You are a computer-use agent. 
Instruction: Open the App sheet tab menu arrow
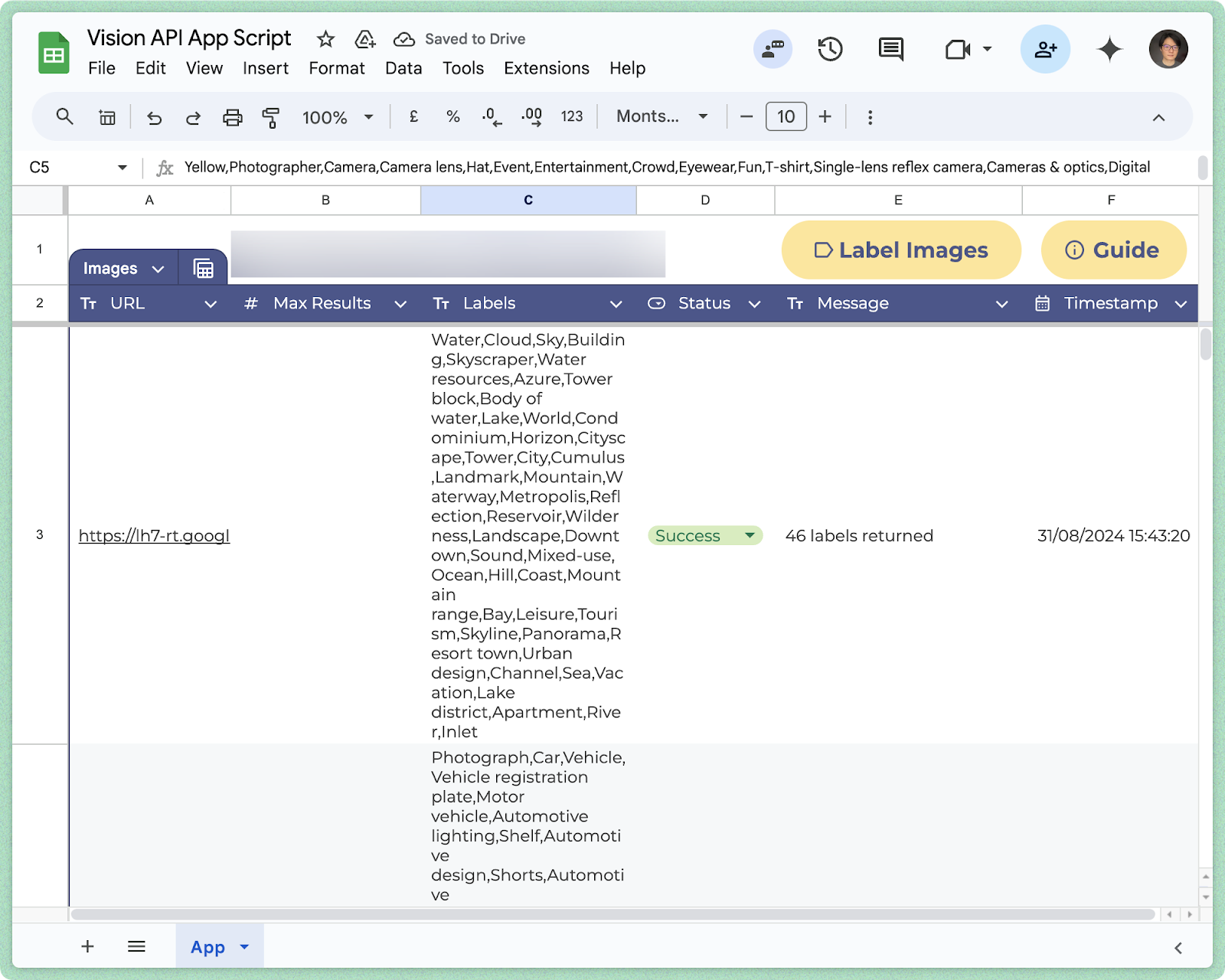coord(244,947)
